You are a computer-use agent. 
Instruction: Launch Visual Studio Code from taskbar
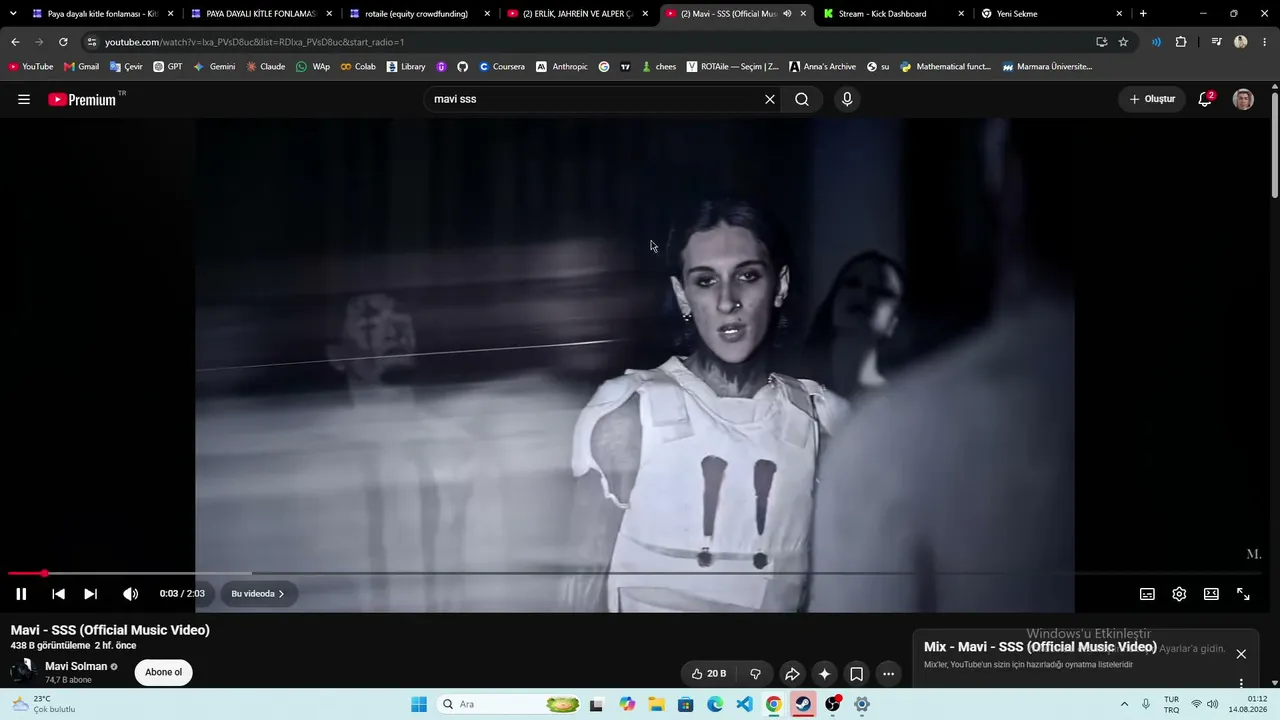point(744,704)
